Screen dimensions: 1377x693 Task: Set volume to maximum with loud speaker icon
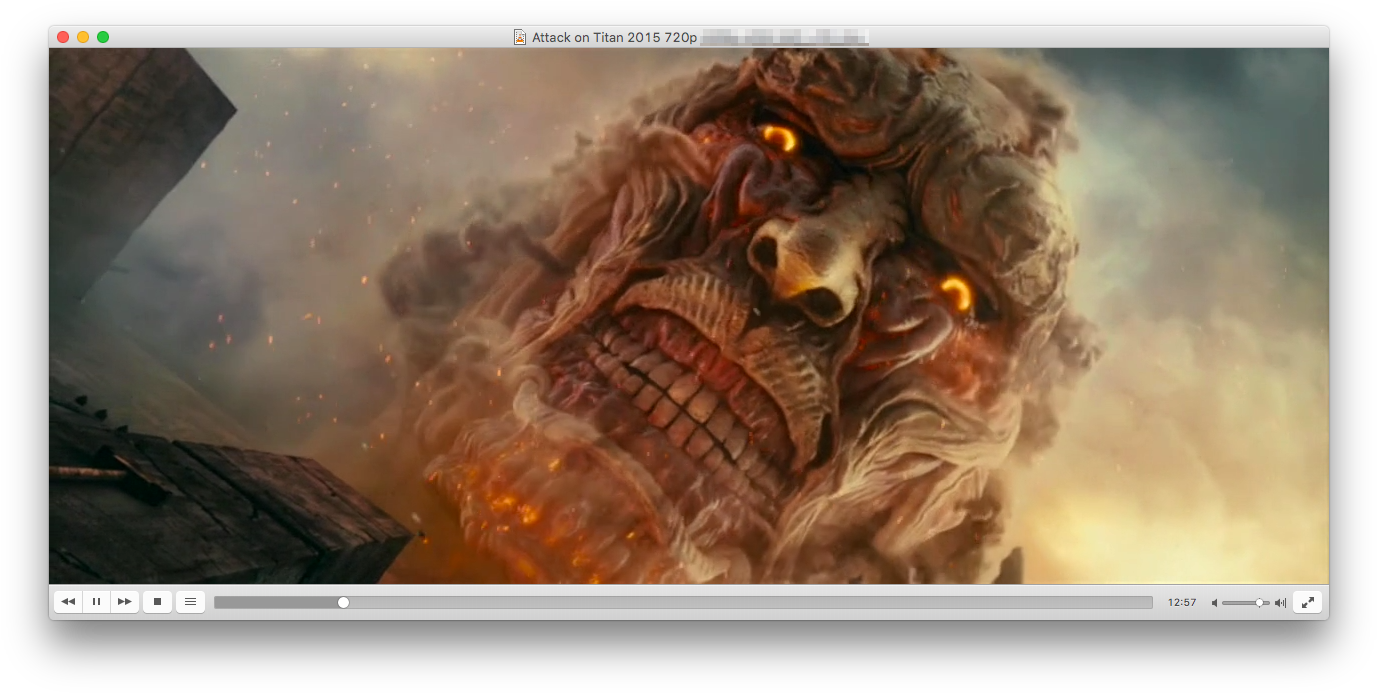tap(1280, 603)
